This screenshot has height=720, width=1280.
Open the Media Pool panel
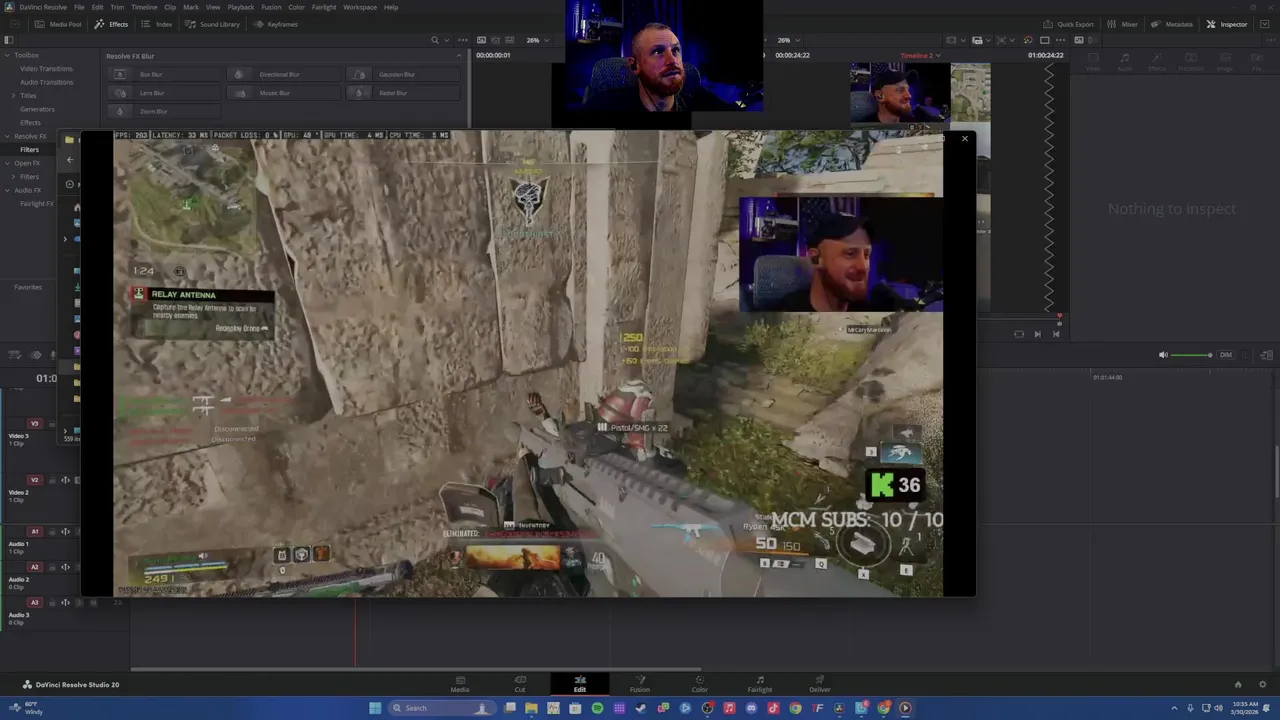click(x=60, y=24)
